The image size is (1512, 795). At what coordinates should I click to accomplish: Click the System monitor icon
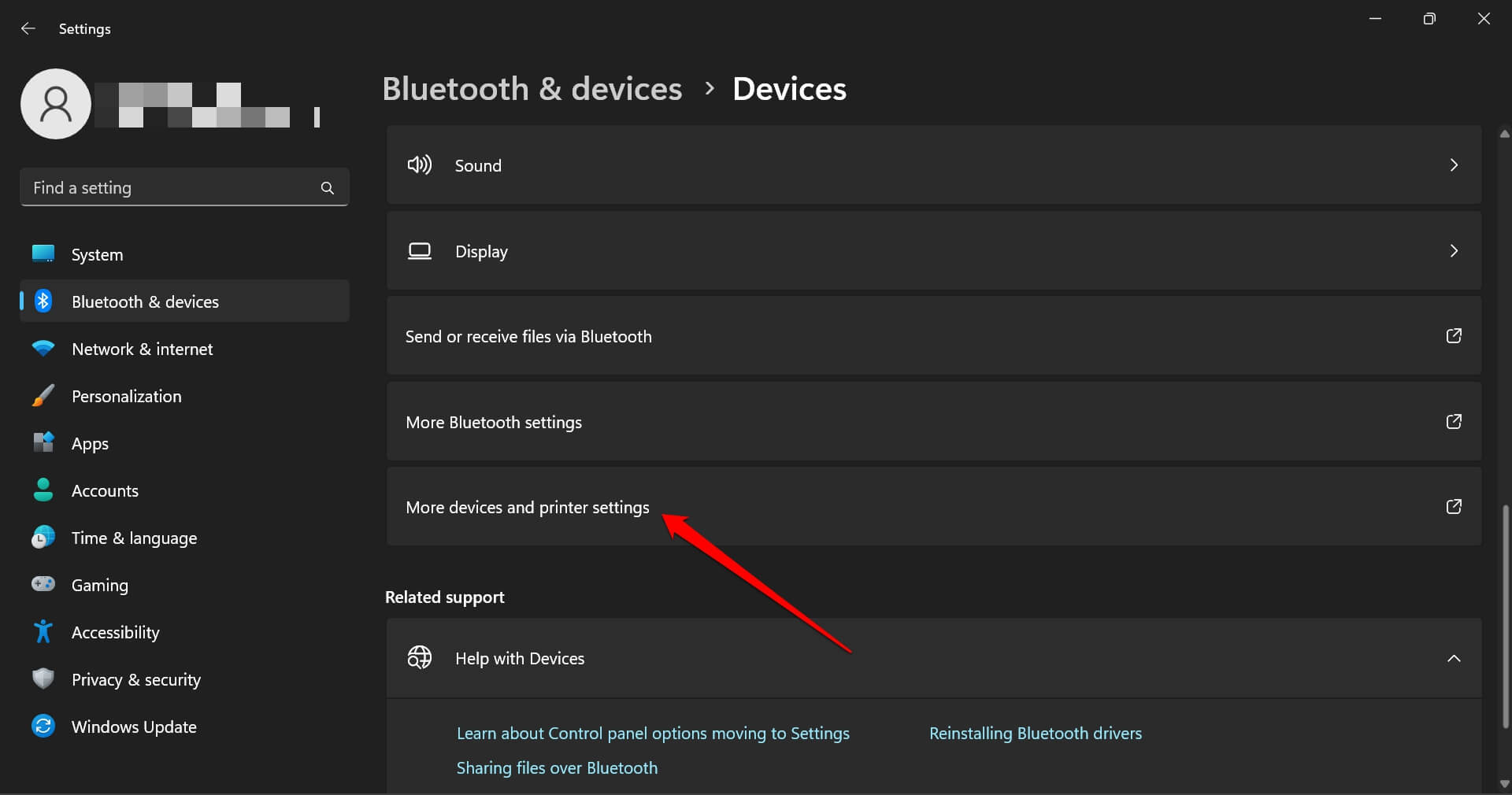click(43, 253)
